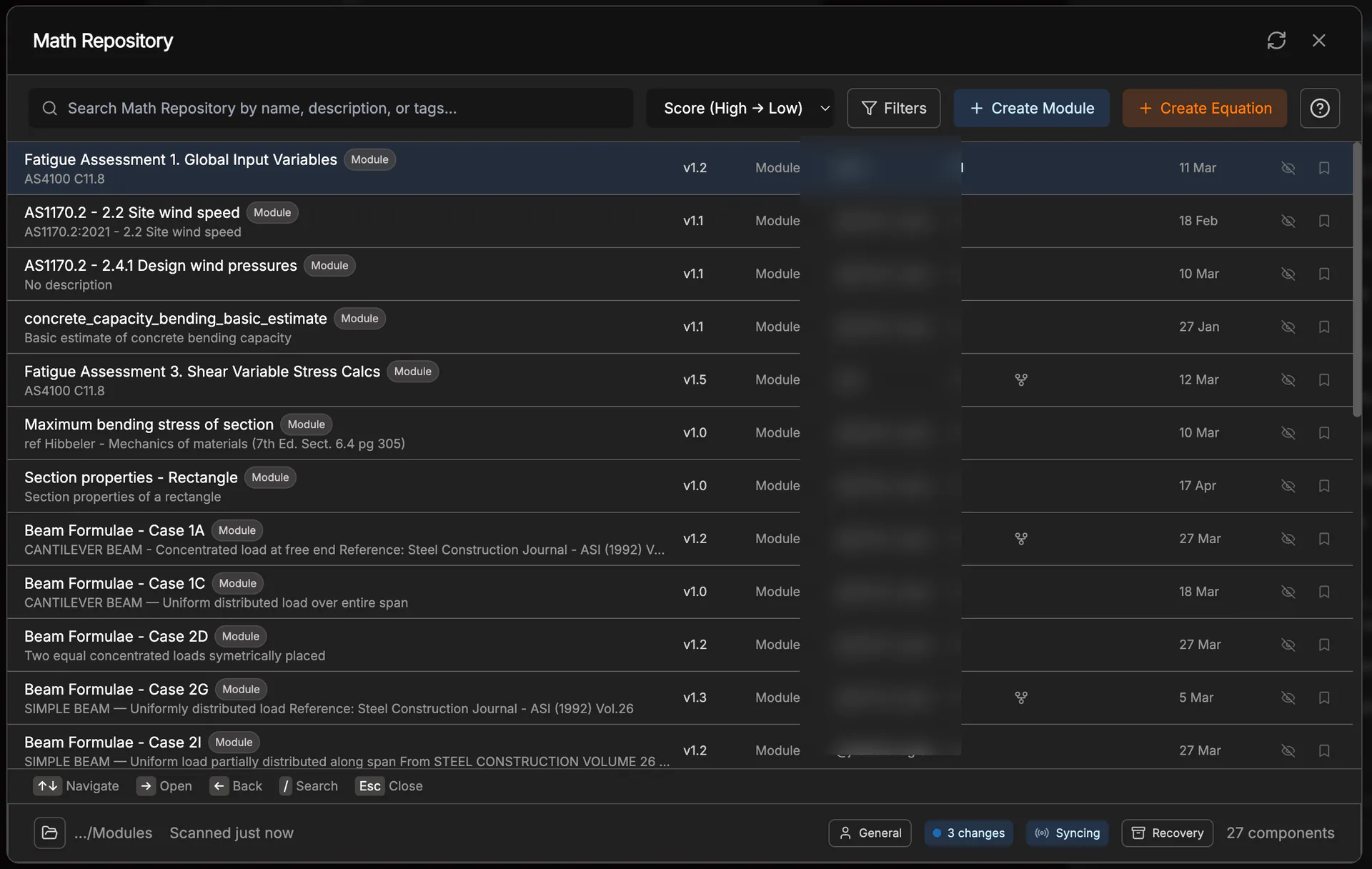The width and height of the screenshot is (1372, 869).
Task: Click the Syncing status button
Action: pyautogui.click(x=1067, y=833)
